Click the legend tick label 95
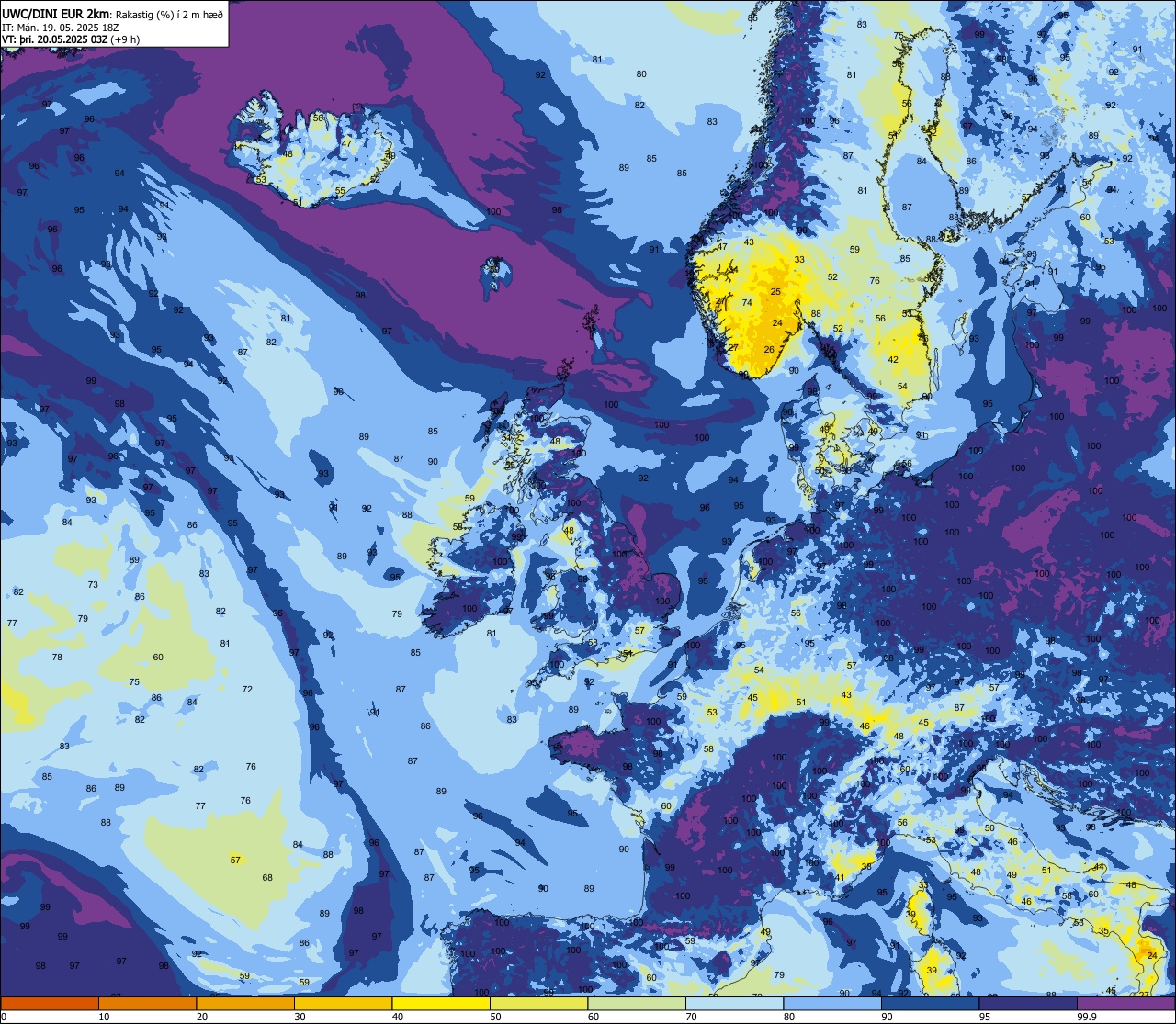 coord(985,1017)
